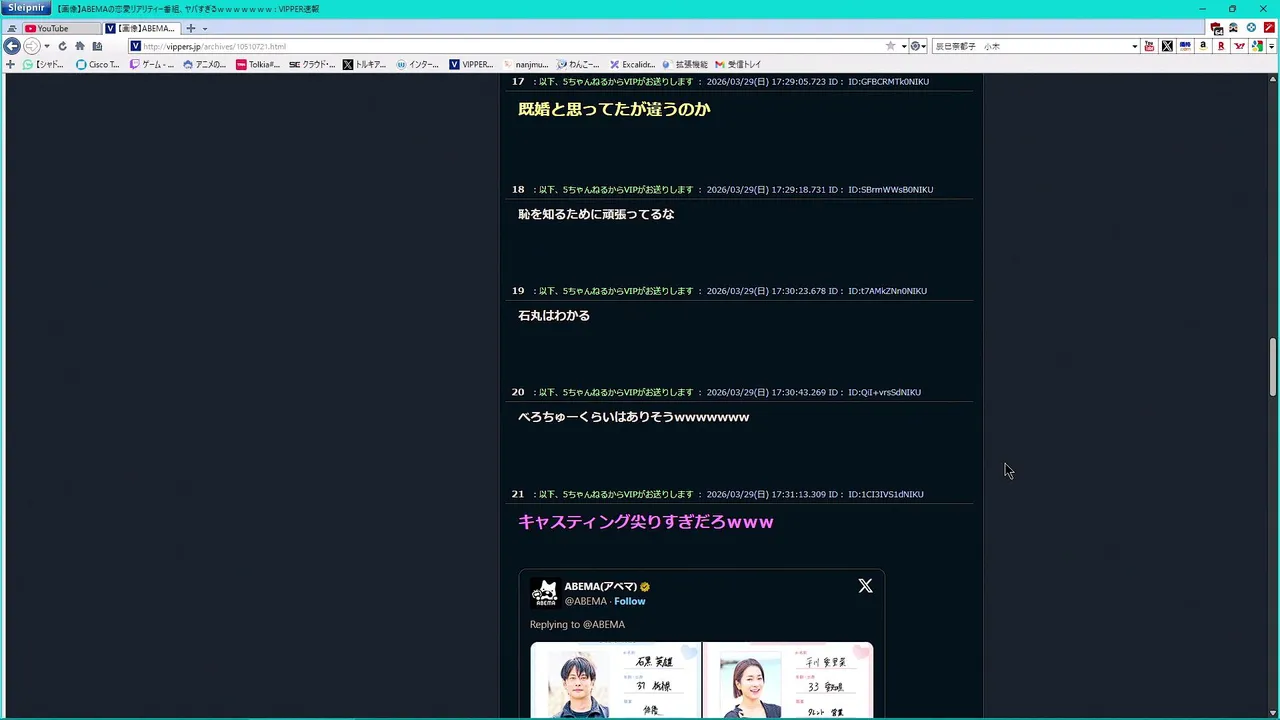Screen dimensions: 1280x720
Task: Open the 拡張機能 bookmark
Action: (x=685, y=64)
